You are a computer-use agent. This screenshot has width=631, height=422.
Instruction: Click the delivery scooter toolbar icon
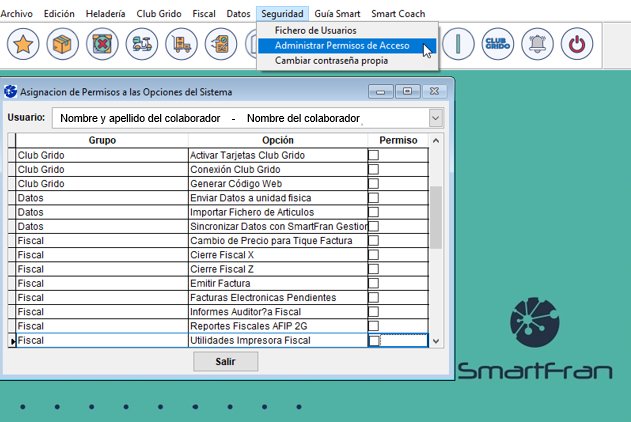click(x=141, y=45)
